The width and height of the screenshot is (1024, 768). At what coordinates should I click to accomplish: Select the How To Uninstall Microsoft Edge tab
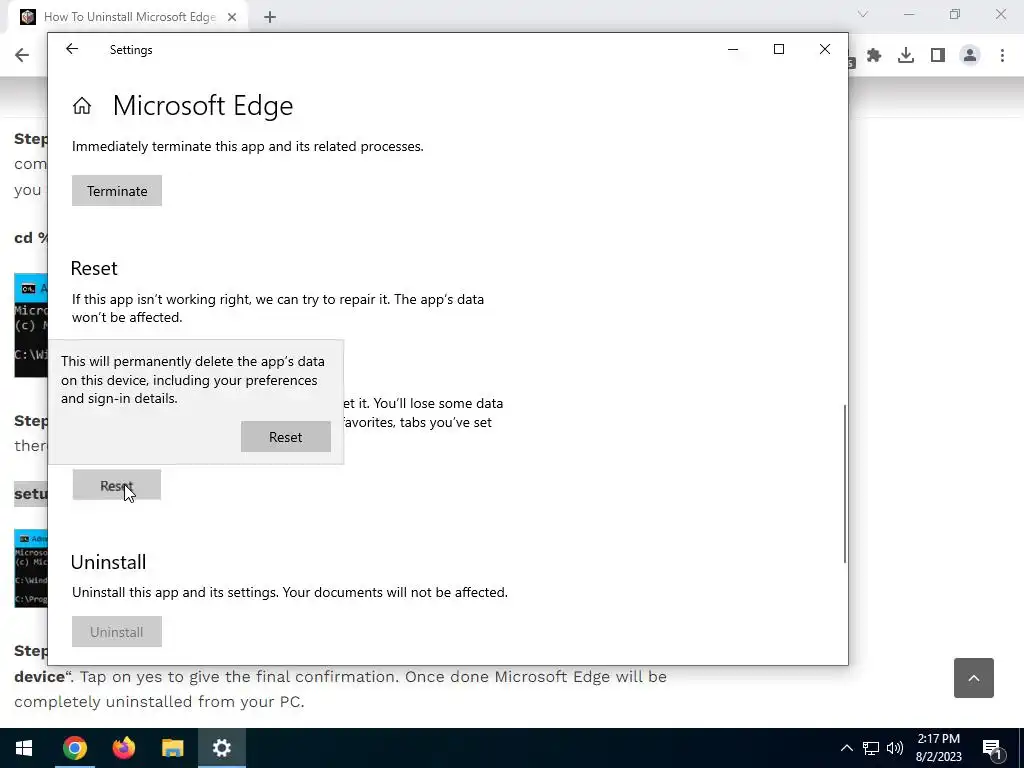[x=129, y=17]
